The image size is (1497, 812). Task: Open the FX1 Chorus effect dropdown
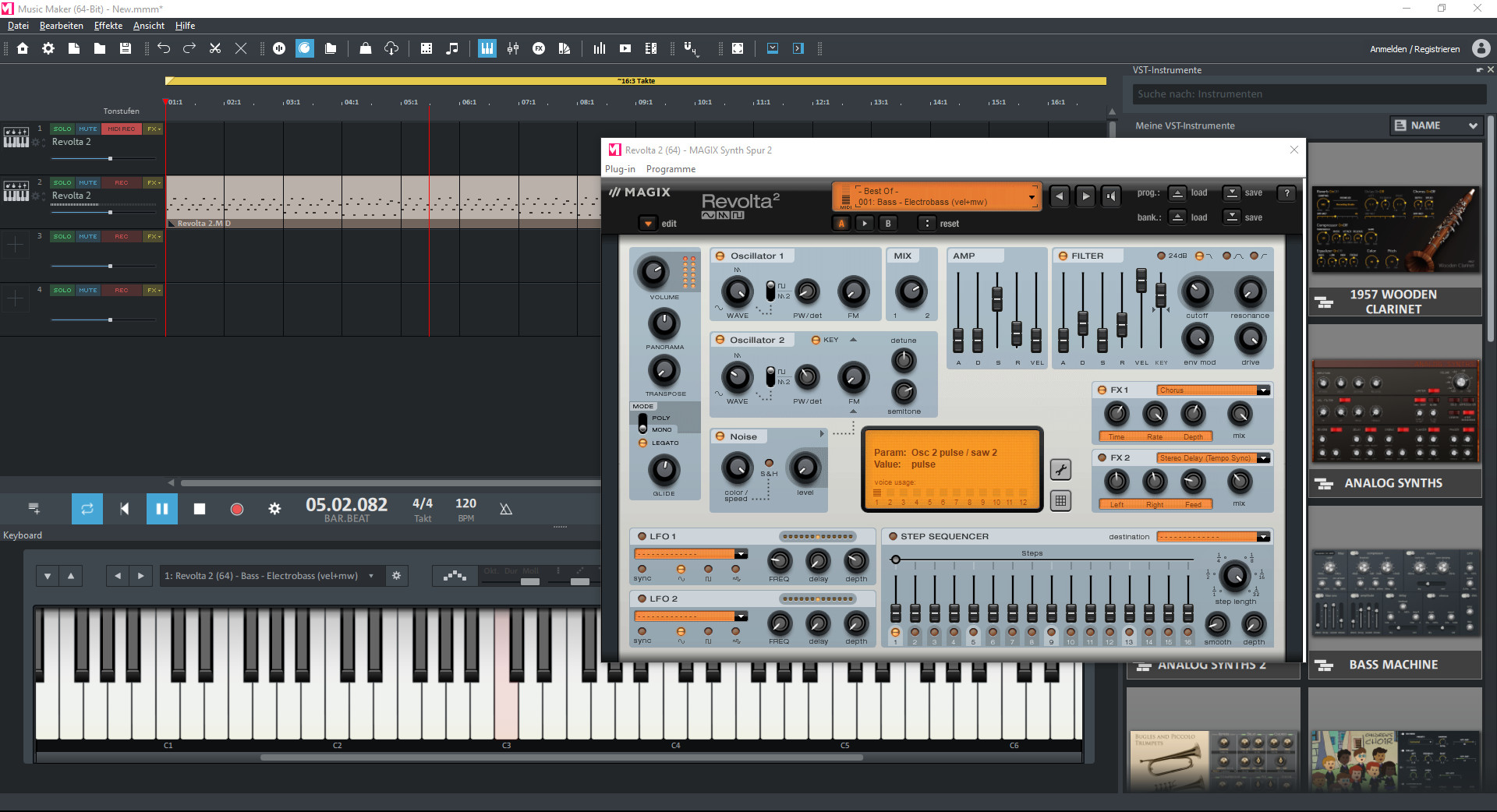1264,390
